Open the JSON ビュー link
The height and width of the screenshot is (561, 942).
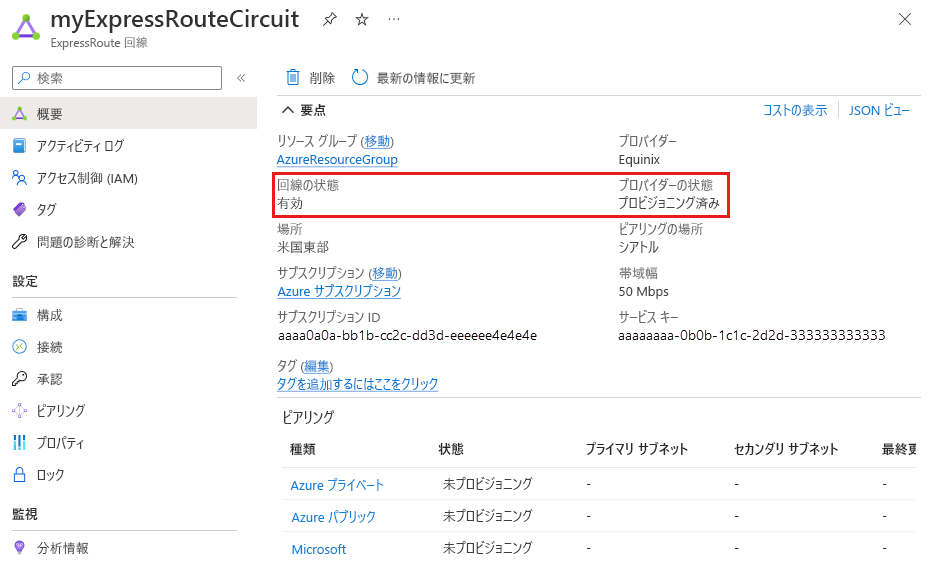coord(879,111)
